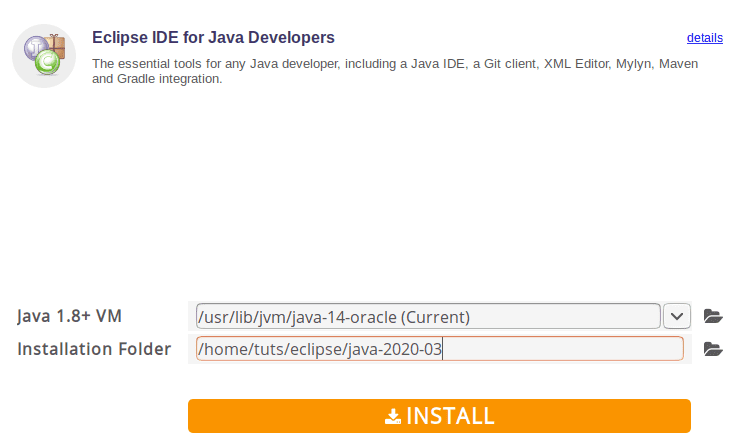The image size is (743, 448).
Task: Select the Java 1.8+ VM path field
Action: (428, 316)
